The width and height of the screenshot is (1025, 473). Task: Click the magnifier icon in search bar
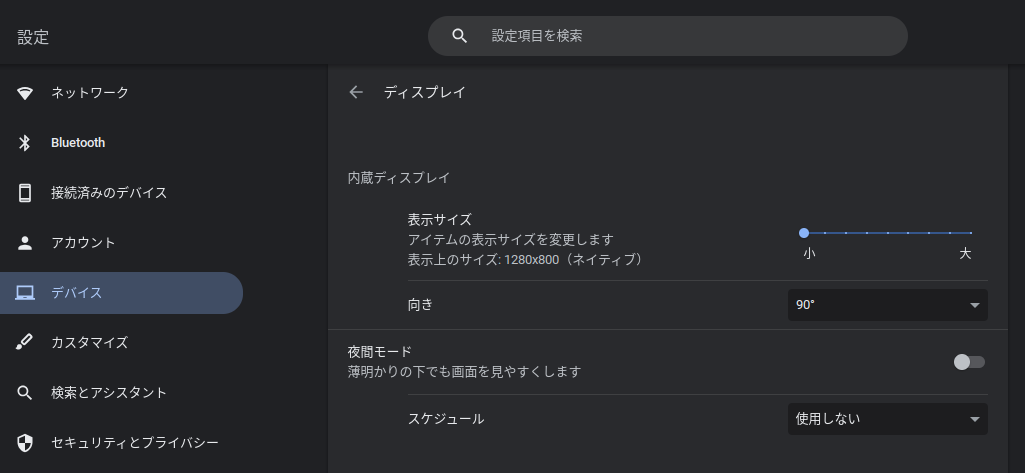tap(460, 36)
